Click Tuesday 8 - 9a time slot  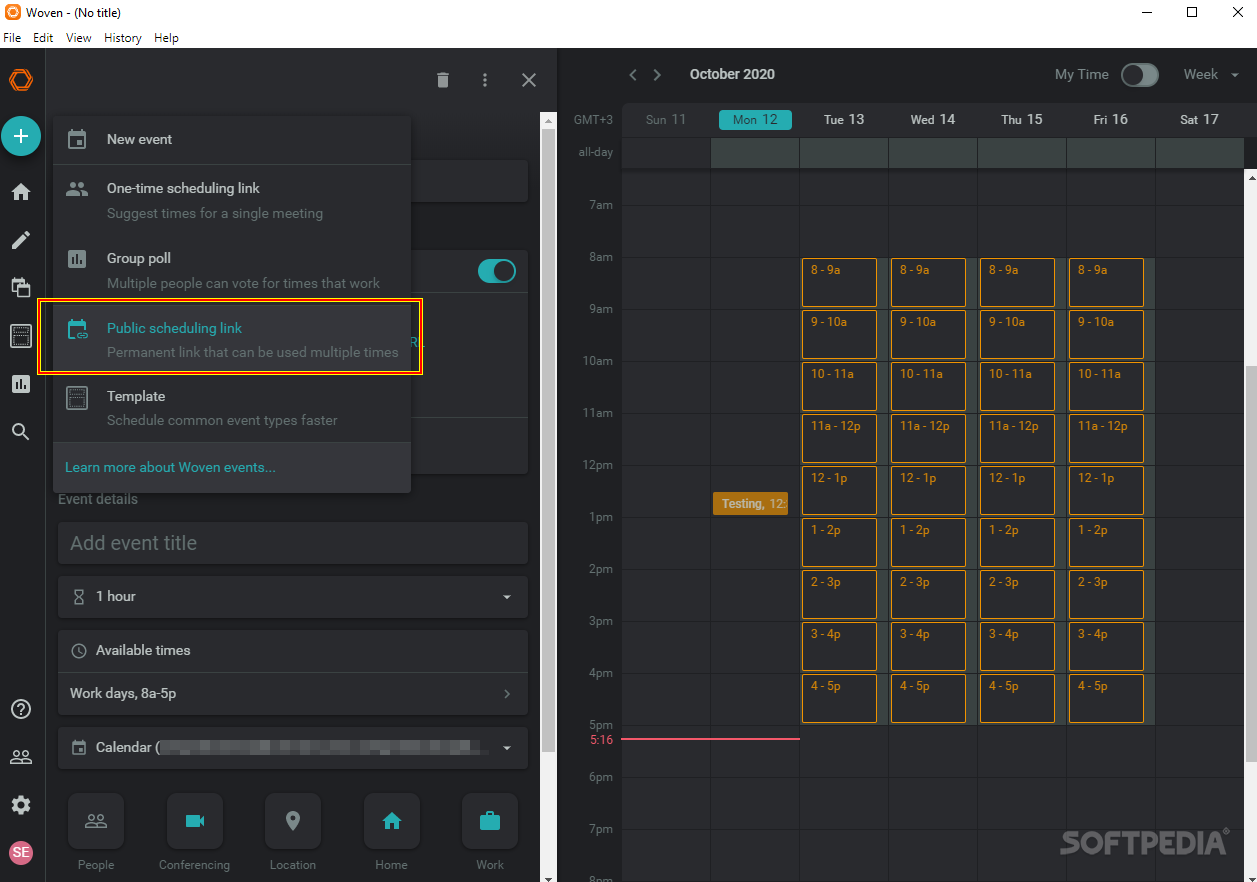pos(839,283)
